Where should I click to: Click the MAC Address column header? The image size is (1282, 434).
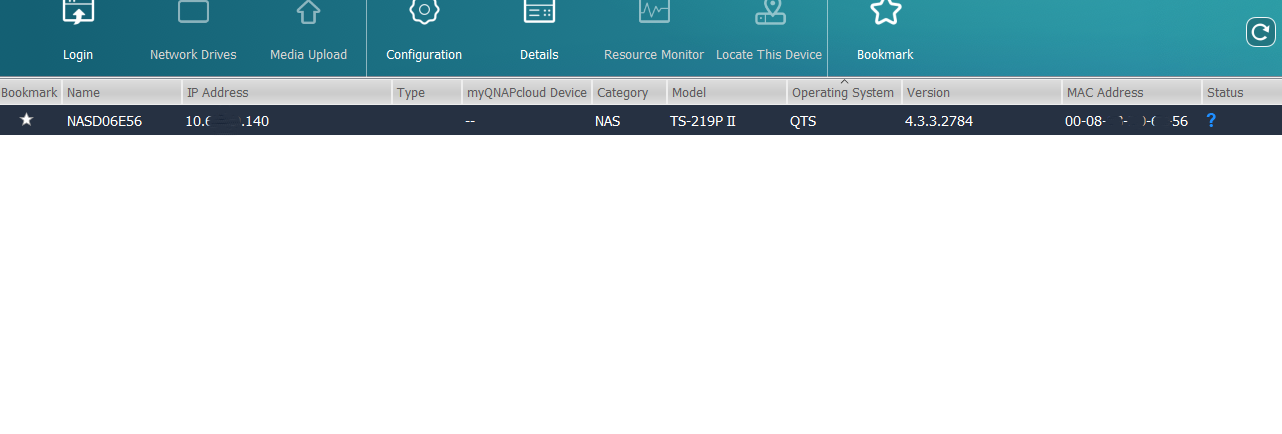[x=1132, y=92]
